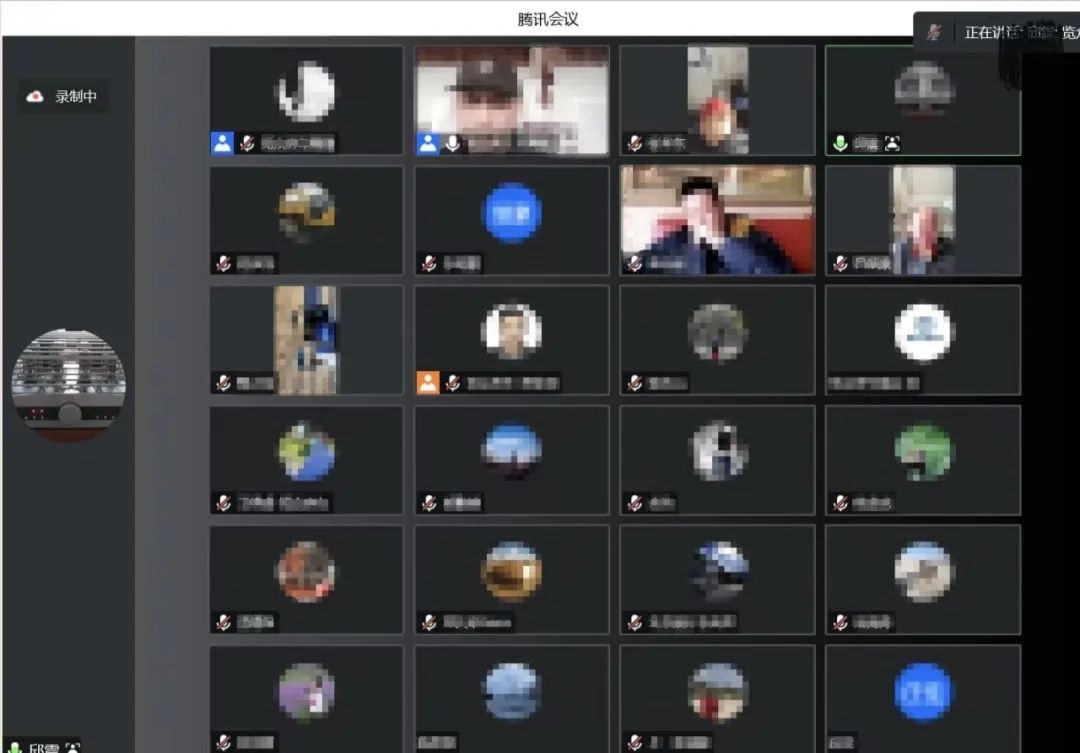Click the orange co-host badge icon
The height and width of the screenshot is (753, 1080).
pyautogui.click(x=428, y=382)
